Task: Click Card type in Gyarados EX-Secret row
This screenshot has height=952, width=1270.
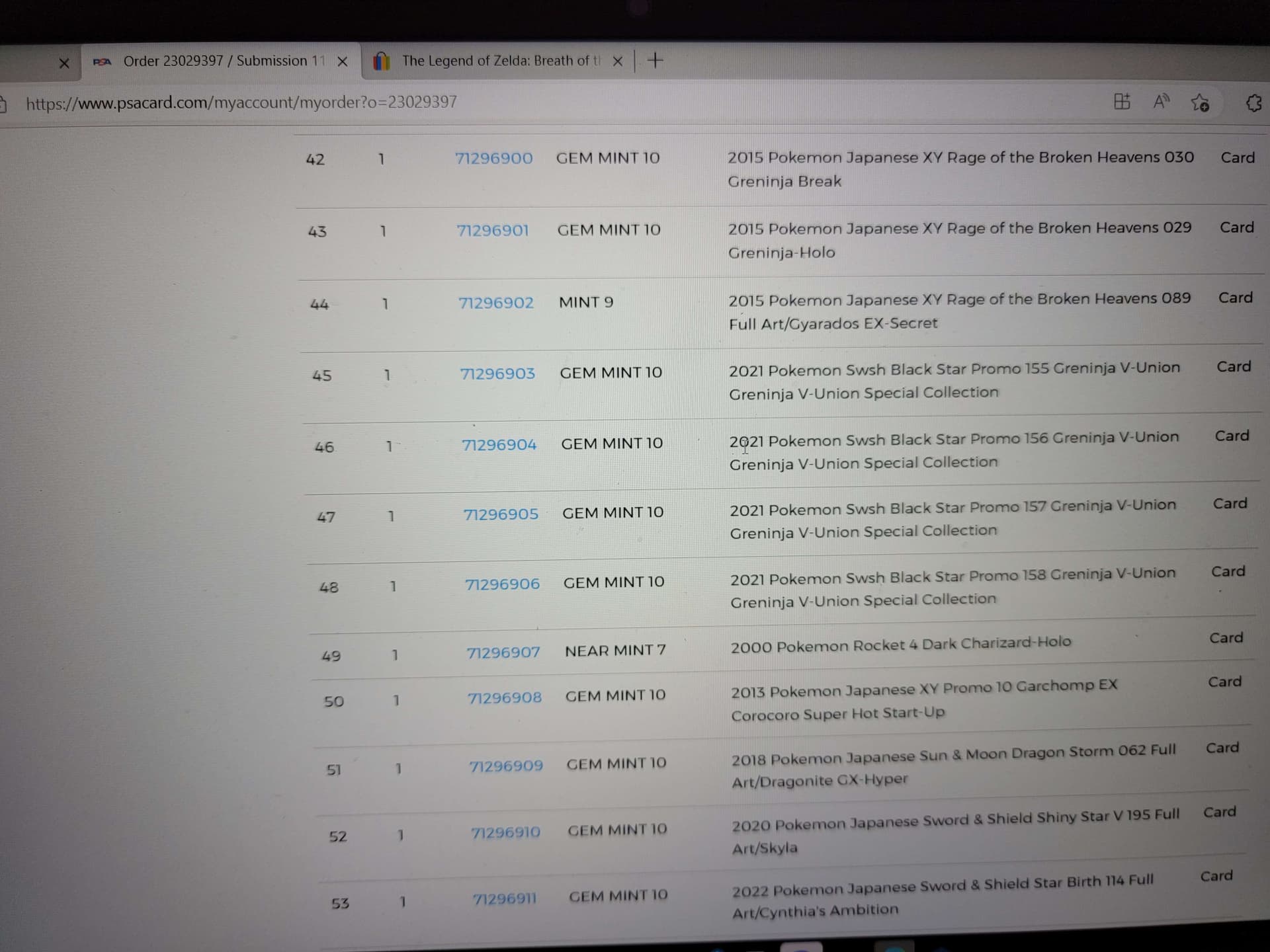Action: pos(1236,298)
